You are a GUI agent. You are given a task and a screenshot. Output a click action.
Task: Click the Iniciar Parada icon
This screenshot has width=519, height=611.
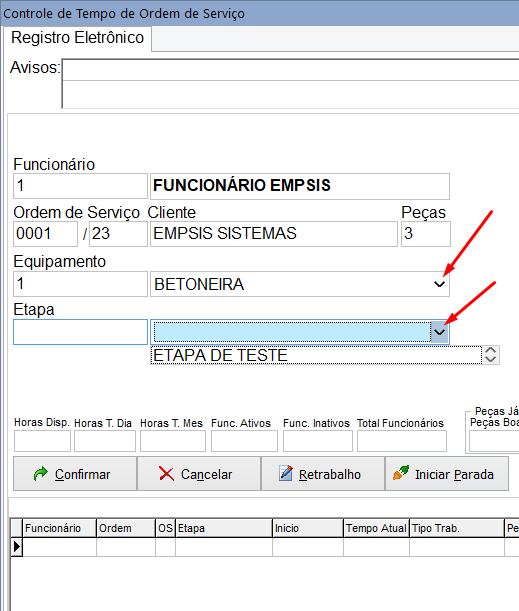401,473
